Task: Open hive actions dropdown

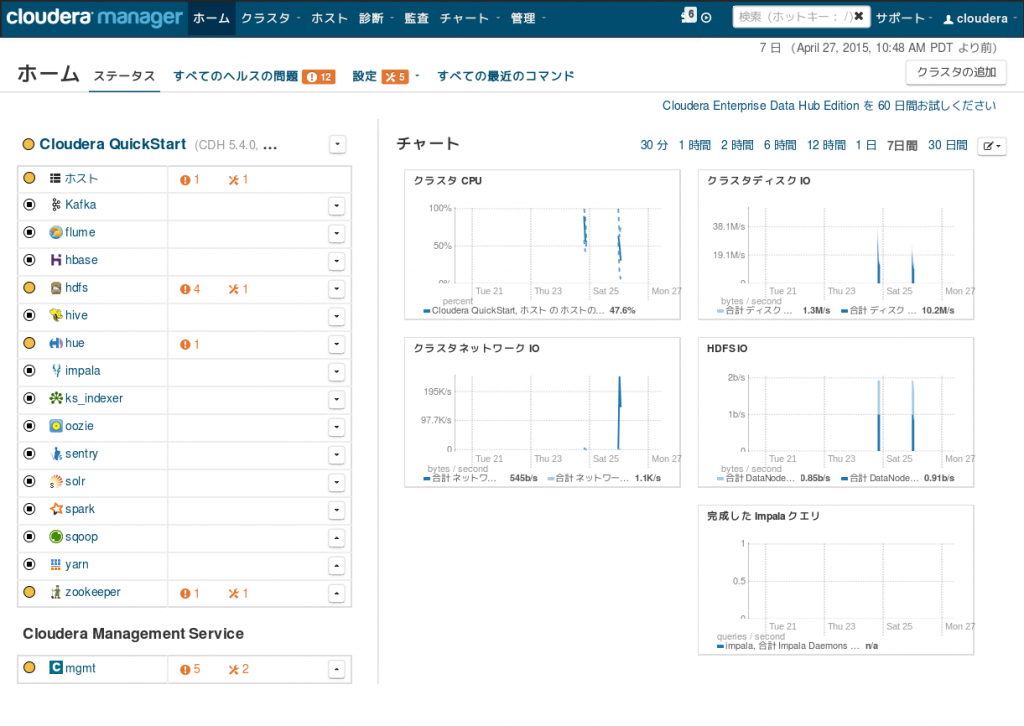Action: [336, 317]
